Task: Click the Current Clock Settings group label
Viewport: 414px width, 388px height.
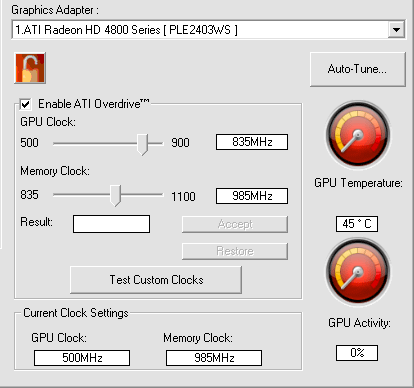Action: pos(76,313)
